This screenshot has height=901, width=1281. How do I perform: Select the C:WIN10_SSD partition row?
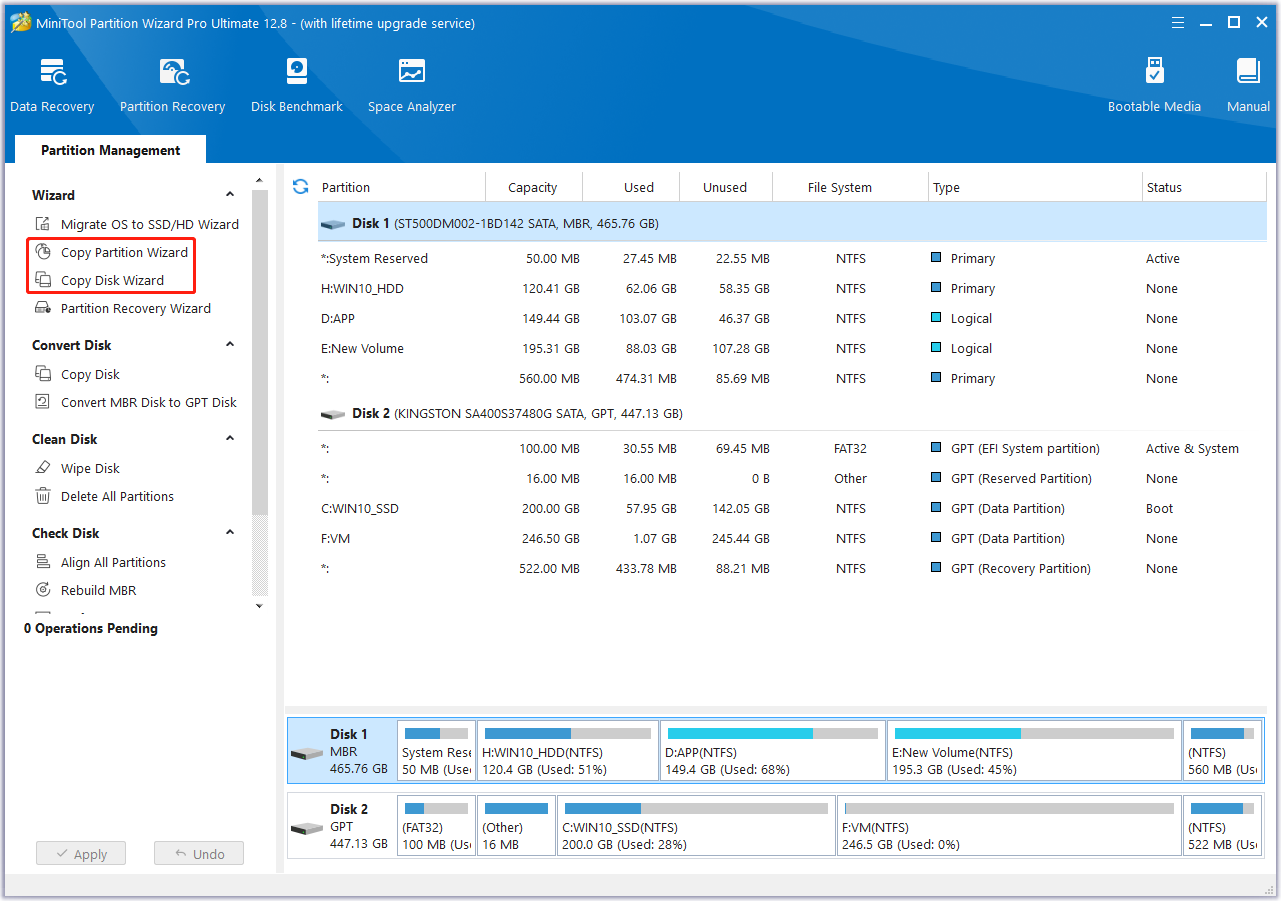(x=792, y=508)
